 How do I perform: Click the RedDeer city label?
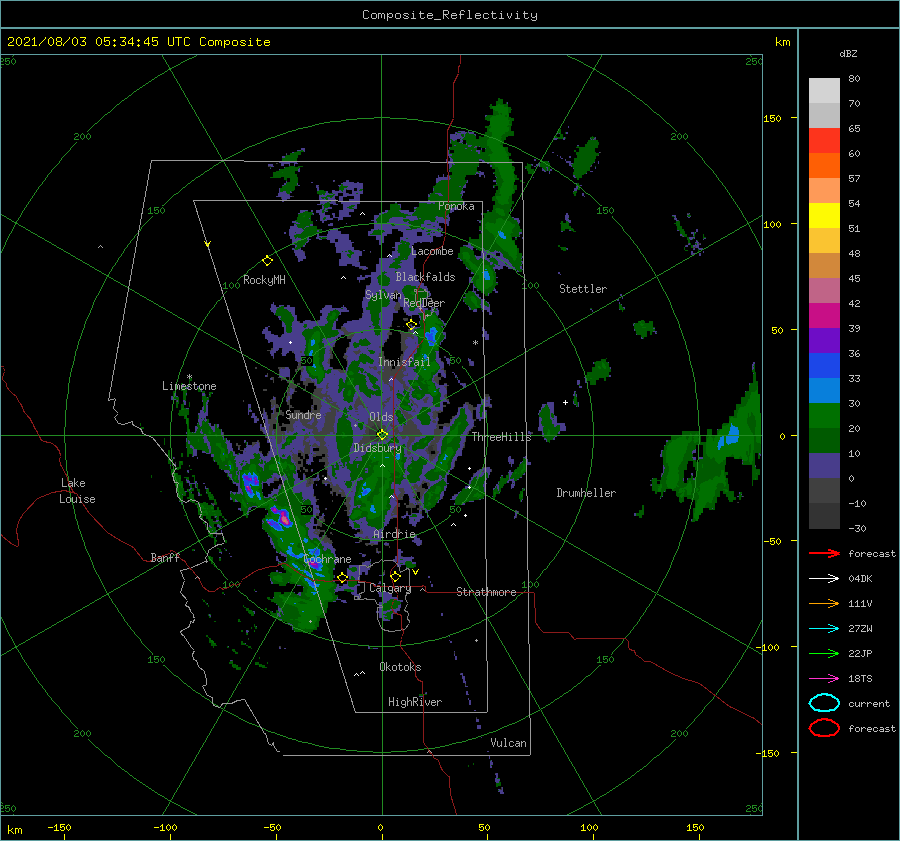point(424,303)
